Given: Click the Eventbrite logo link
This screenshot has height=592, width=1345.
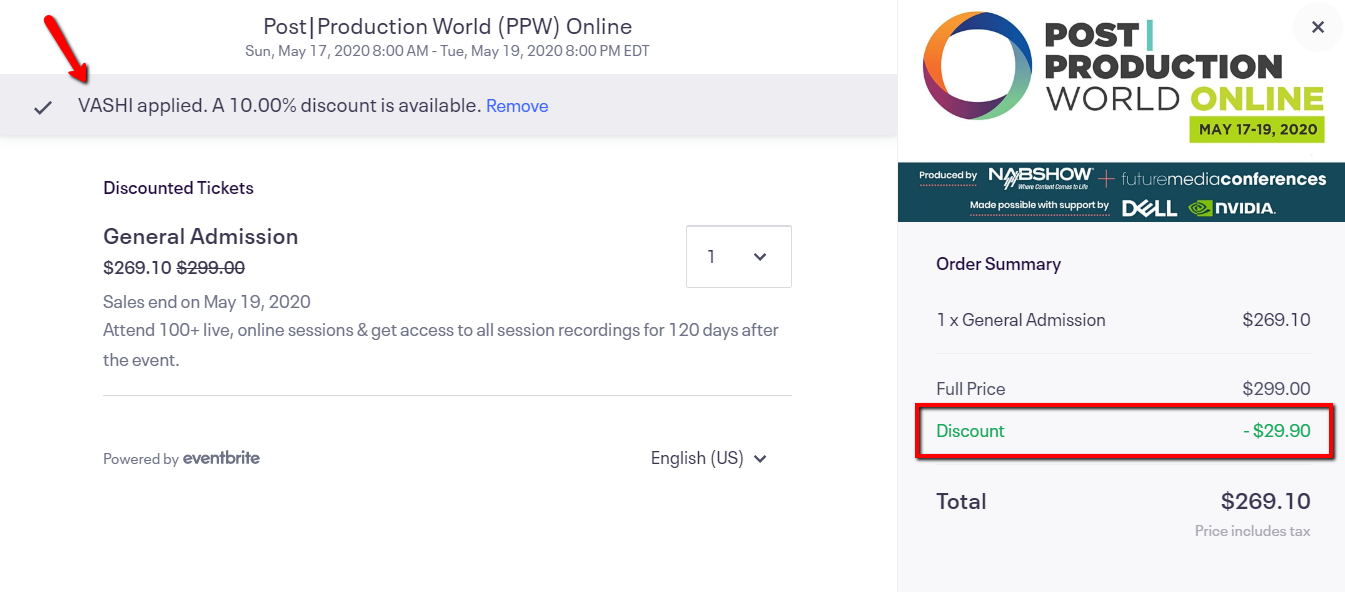Looking at the screenshot, I should coord(221,458).
